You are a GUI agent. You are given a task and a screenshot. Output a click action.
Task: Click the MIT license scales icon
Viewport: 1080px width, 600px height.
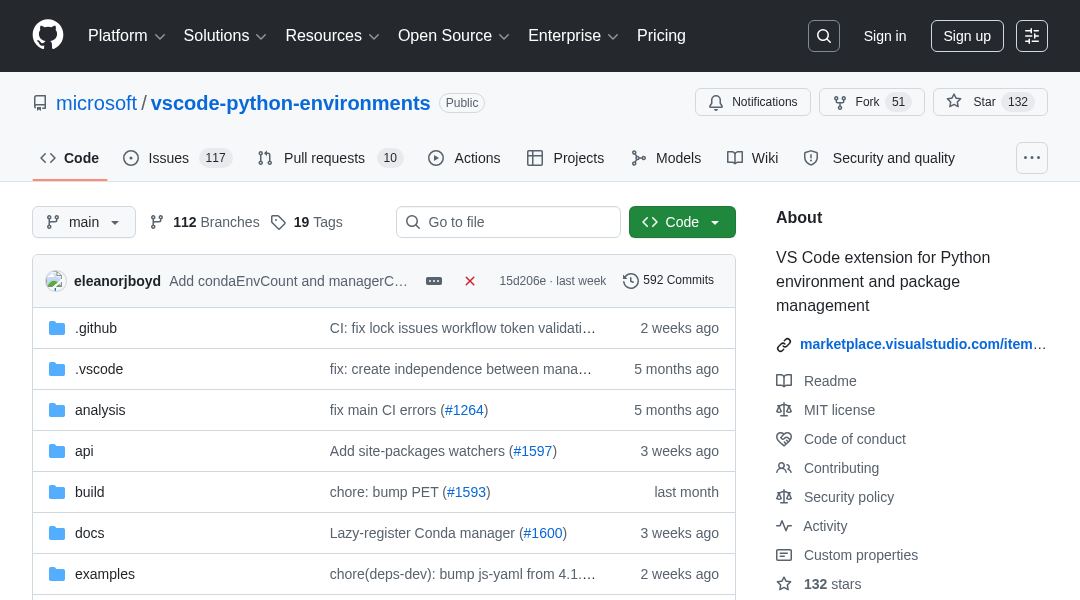coord(784,410)
